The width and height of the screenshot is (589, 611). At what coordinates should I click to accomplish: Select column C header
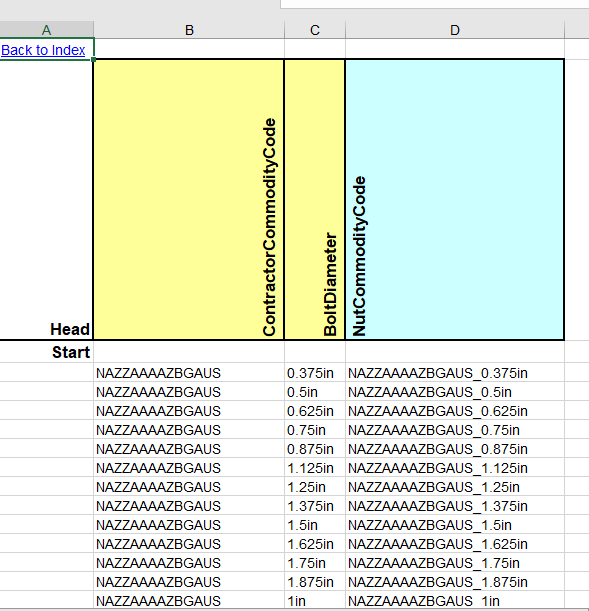(315, 30)
